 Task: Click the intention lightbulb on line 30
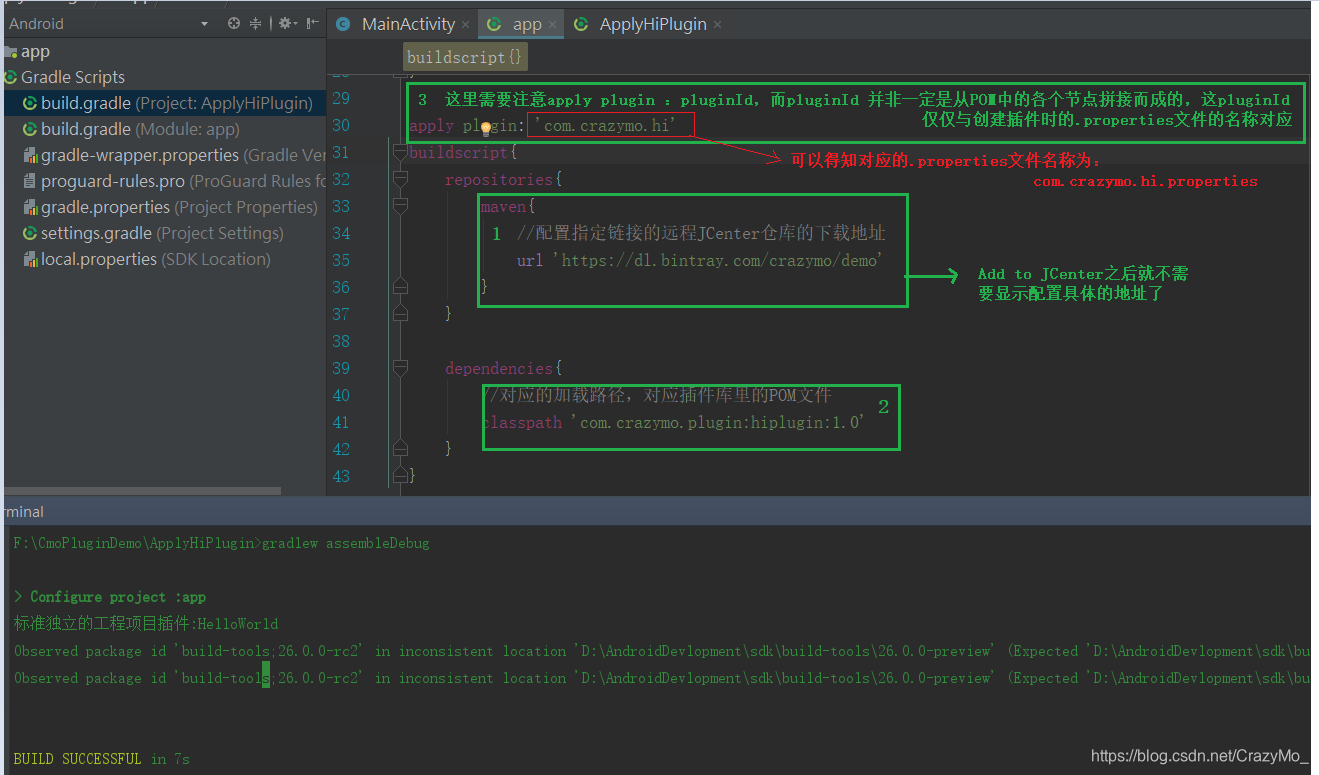[485, 127]
